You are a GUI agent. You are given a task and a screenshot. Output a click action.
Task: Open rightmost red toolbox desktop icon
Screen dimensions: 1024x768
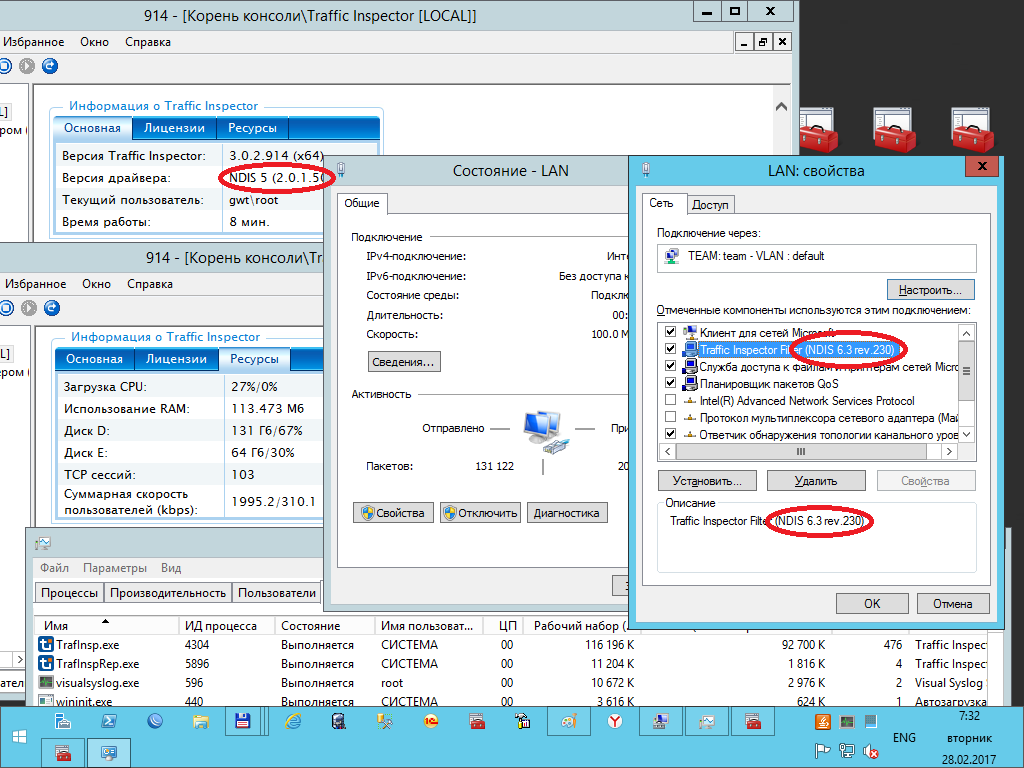pos(972,131)
